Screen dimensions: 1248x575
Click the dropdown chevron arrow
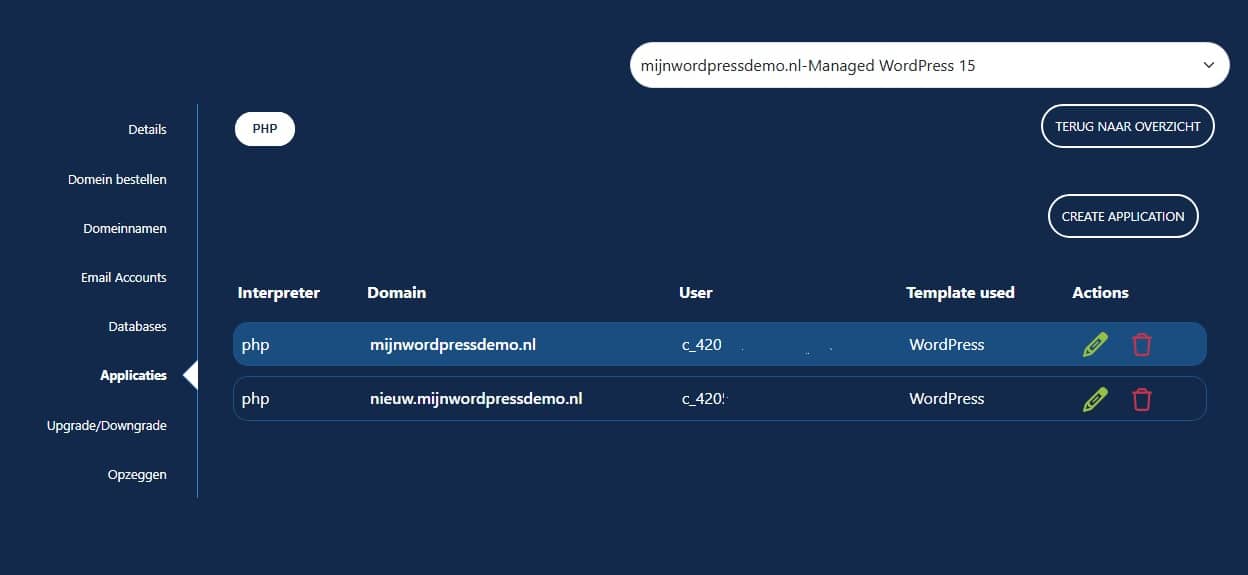click(1209, 66)
